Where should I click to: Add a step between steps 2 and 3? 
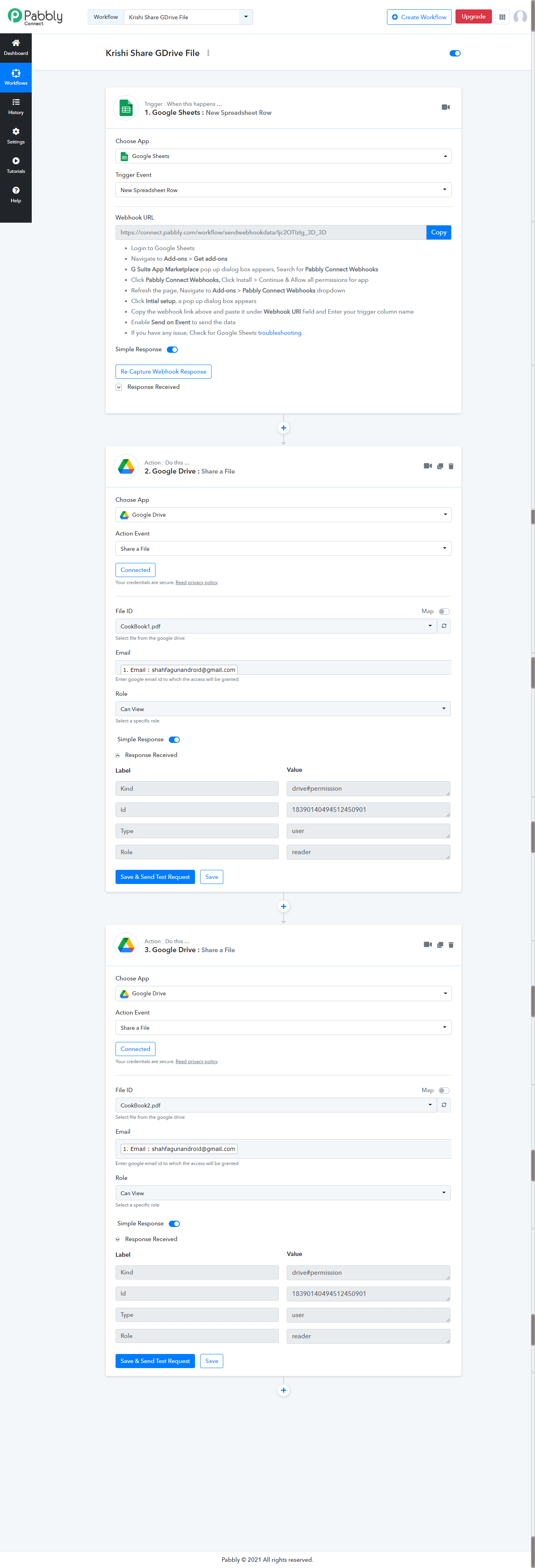[283, 906]
